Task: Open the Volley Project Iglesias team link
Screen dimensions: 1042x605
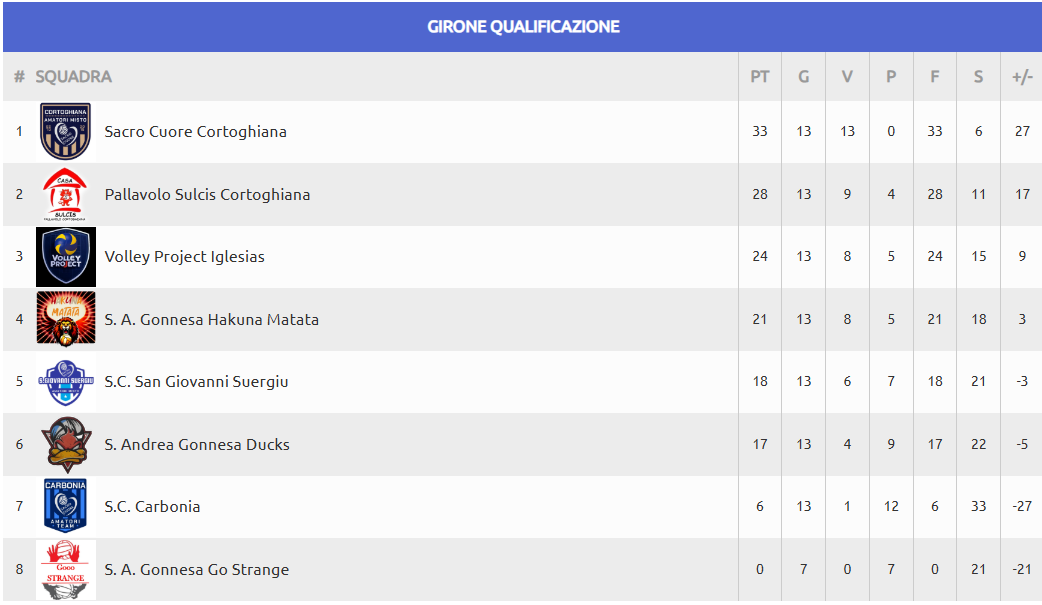Action: pos(184,257)
